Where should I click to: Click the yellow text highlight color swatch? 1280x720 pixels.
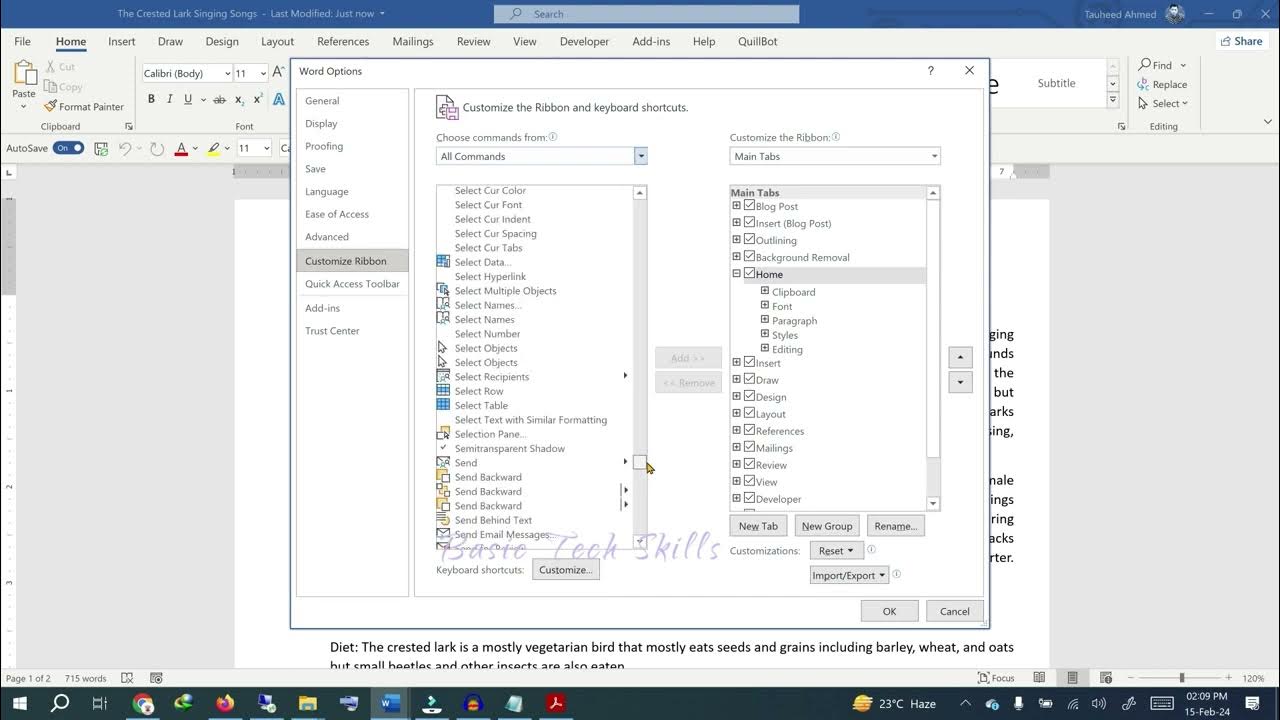click(x=213, y=148)
